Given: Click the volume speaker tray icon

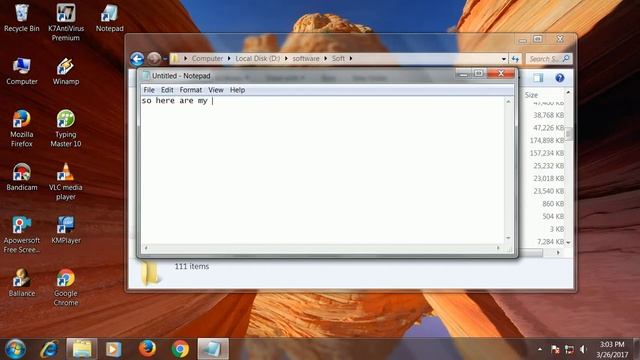Looking at the screenshot, I should click(583, 349).
